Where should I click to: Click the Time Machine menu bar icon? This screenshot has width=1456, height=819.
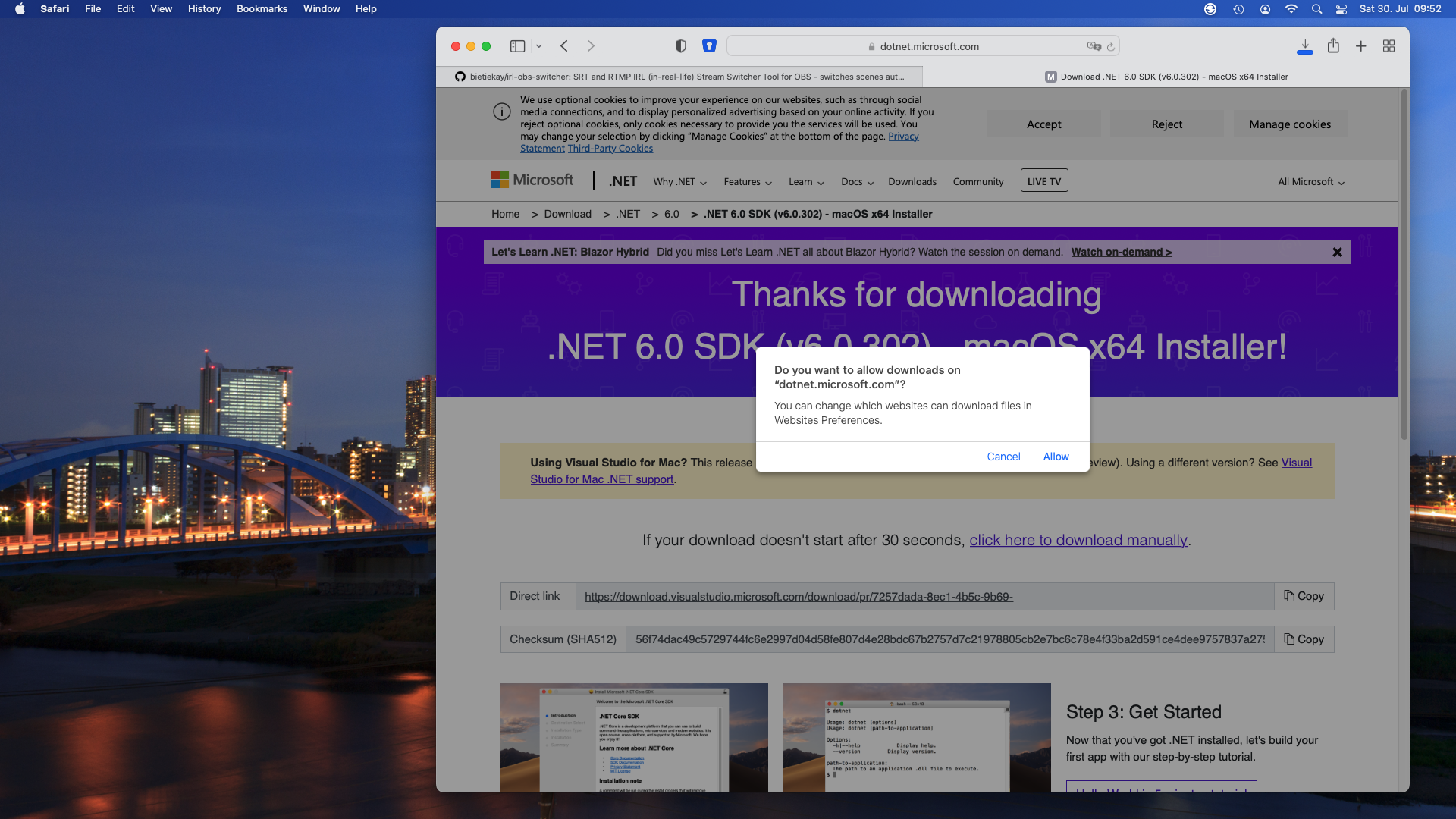[1238, 9]
